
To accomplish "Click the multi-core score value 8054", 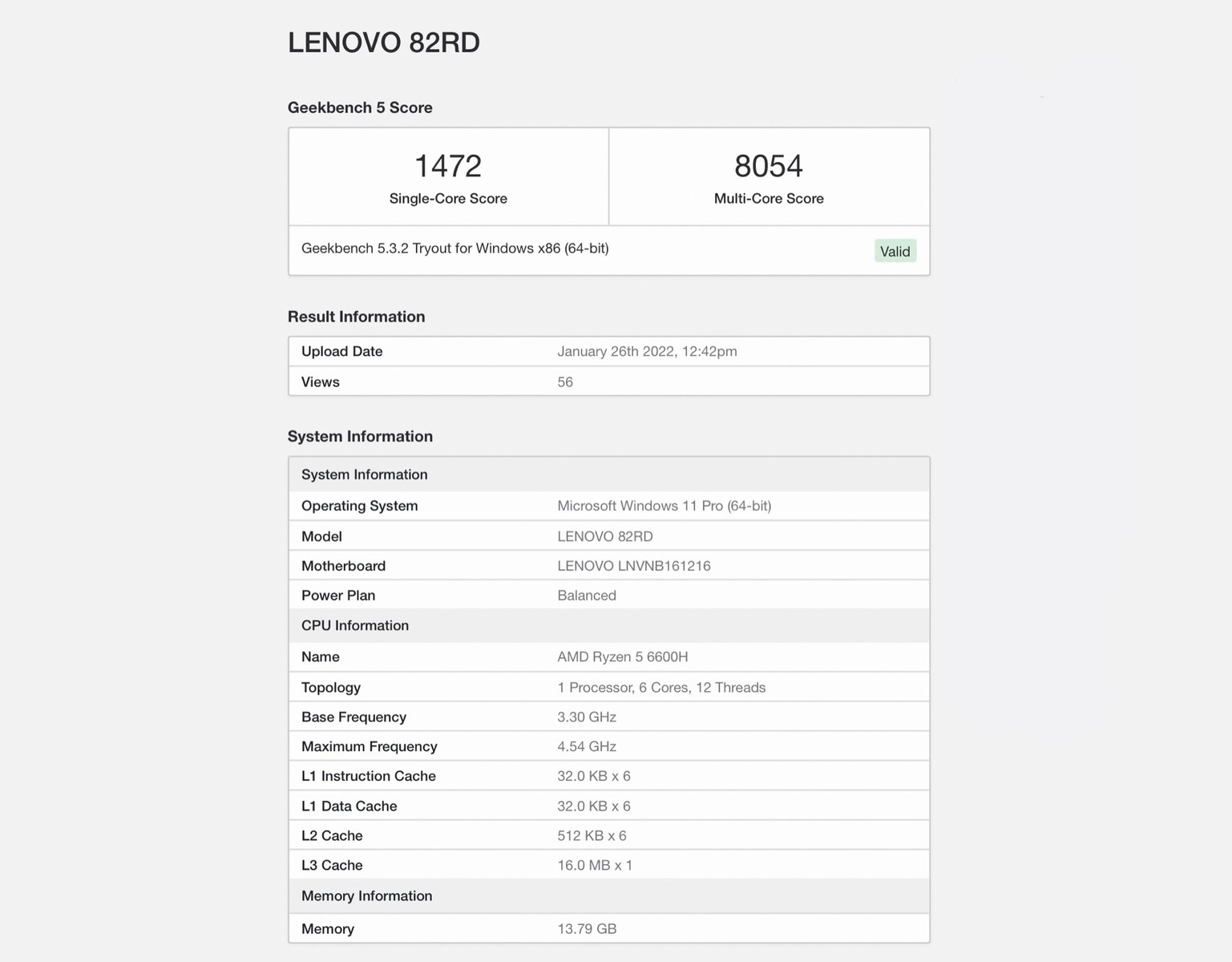I will (x=769, y=166).
